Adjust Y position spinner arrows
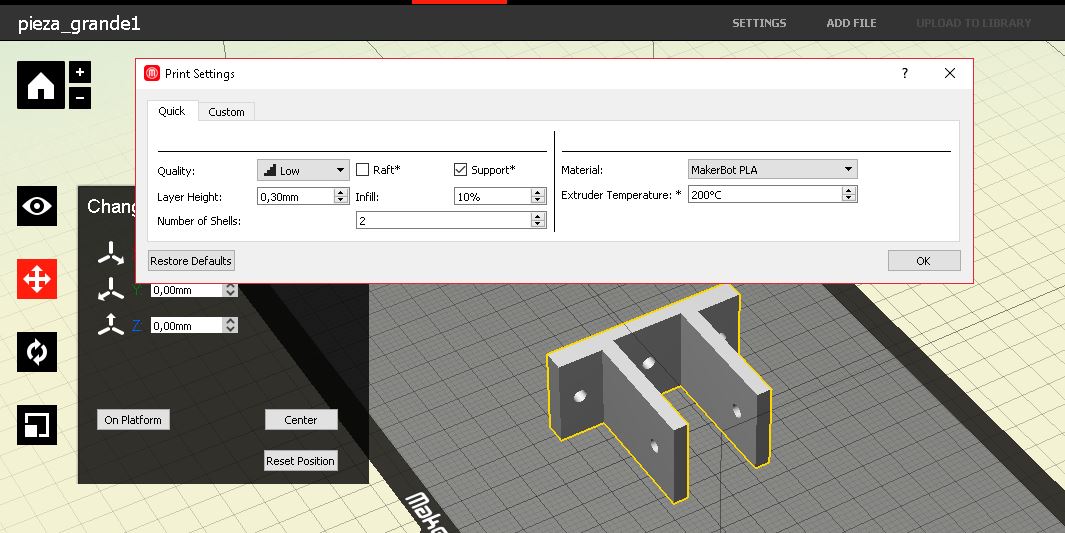1065x533 pixels. coord(231,290)
